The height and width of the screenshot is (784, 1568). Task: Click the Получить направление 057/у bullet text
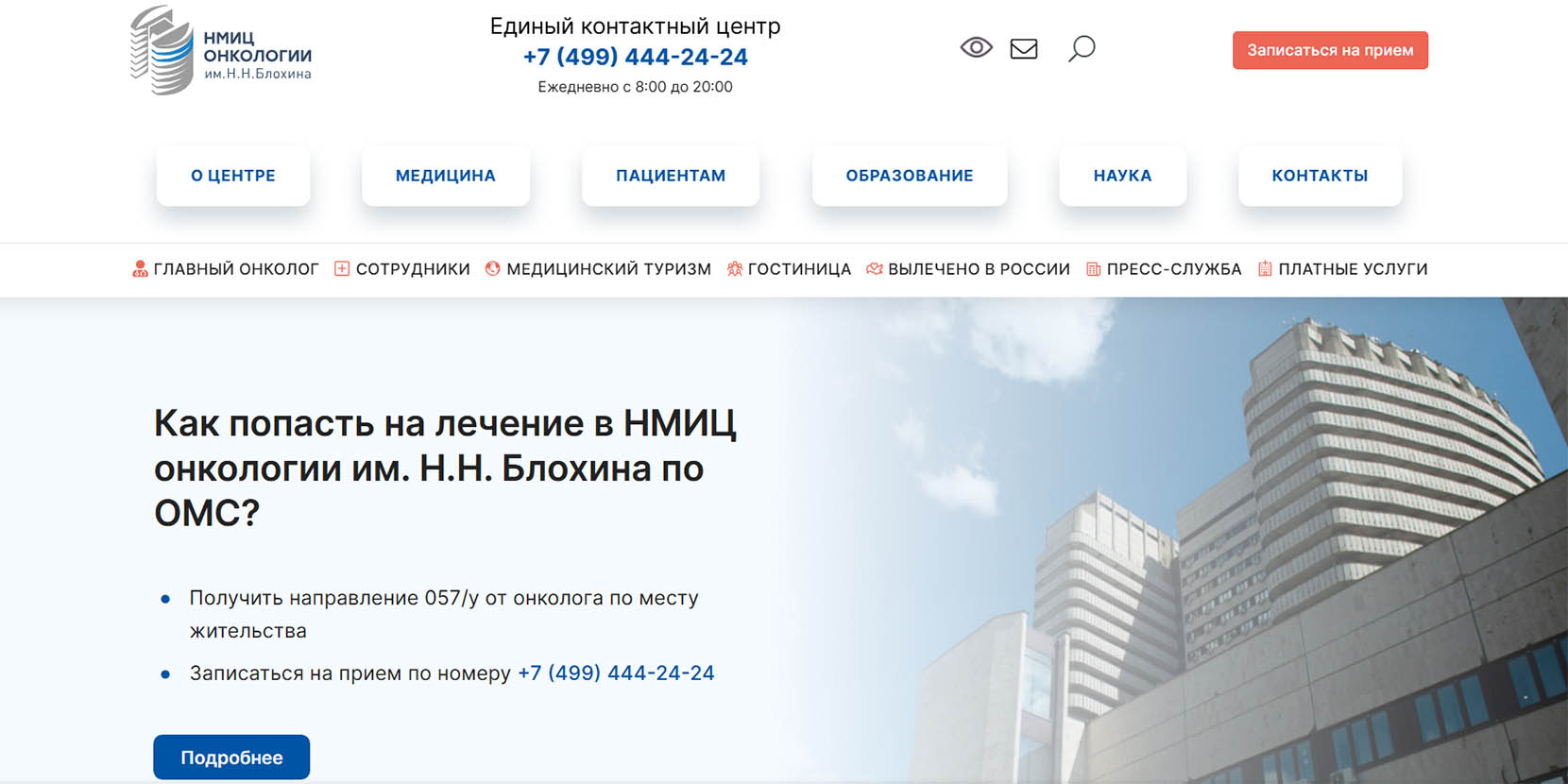click(x=444, y=614)
